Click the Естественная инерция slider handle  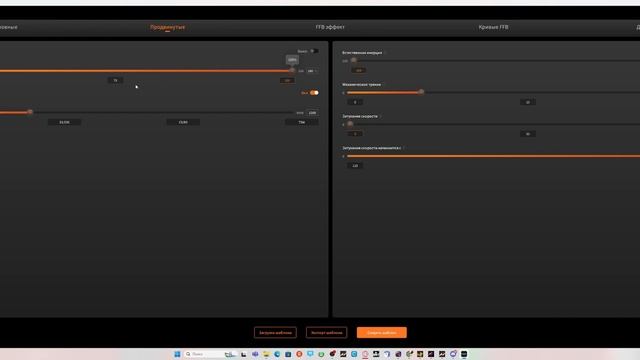354,60
